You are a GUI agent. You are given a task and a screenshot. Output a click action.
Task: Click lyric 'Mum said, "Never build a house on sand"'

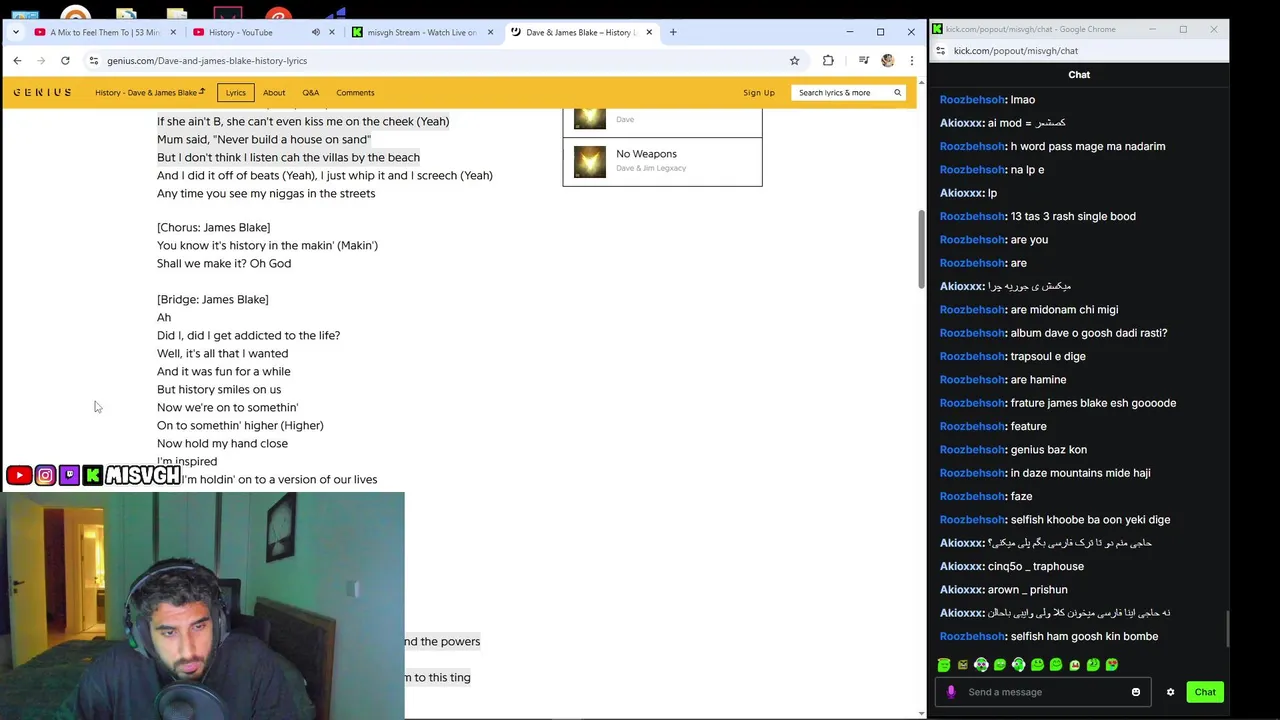264,139
